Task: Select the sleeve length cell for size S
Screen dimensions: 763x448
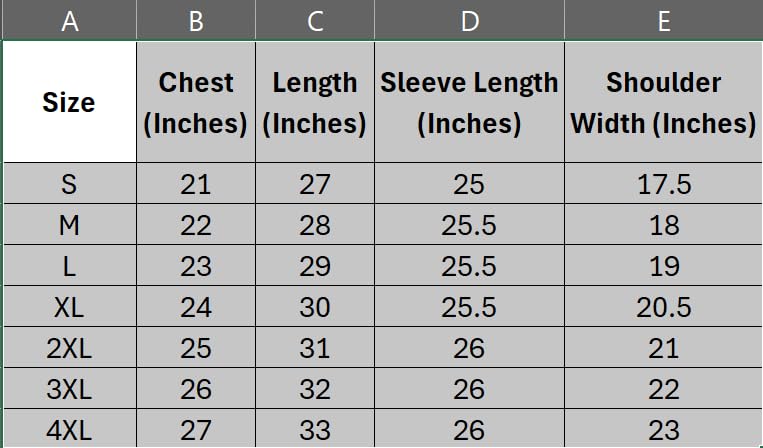Action: coord(469,184)
